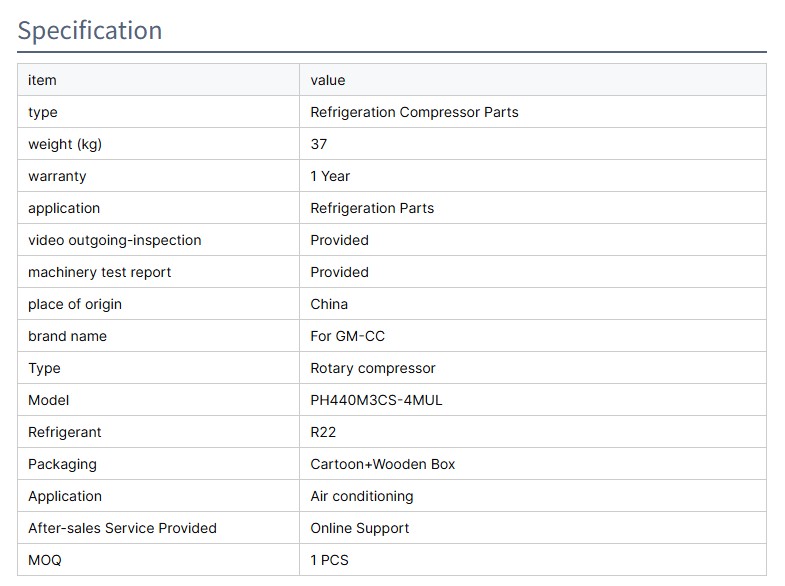Click the 'item' column header
This screenshot has width=785, height=586.
click(42, 80)
